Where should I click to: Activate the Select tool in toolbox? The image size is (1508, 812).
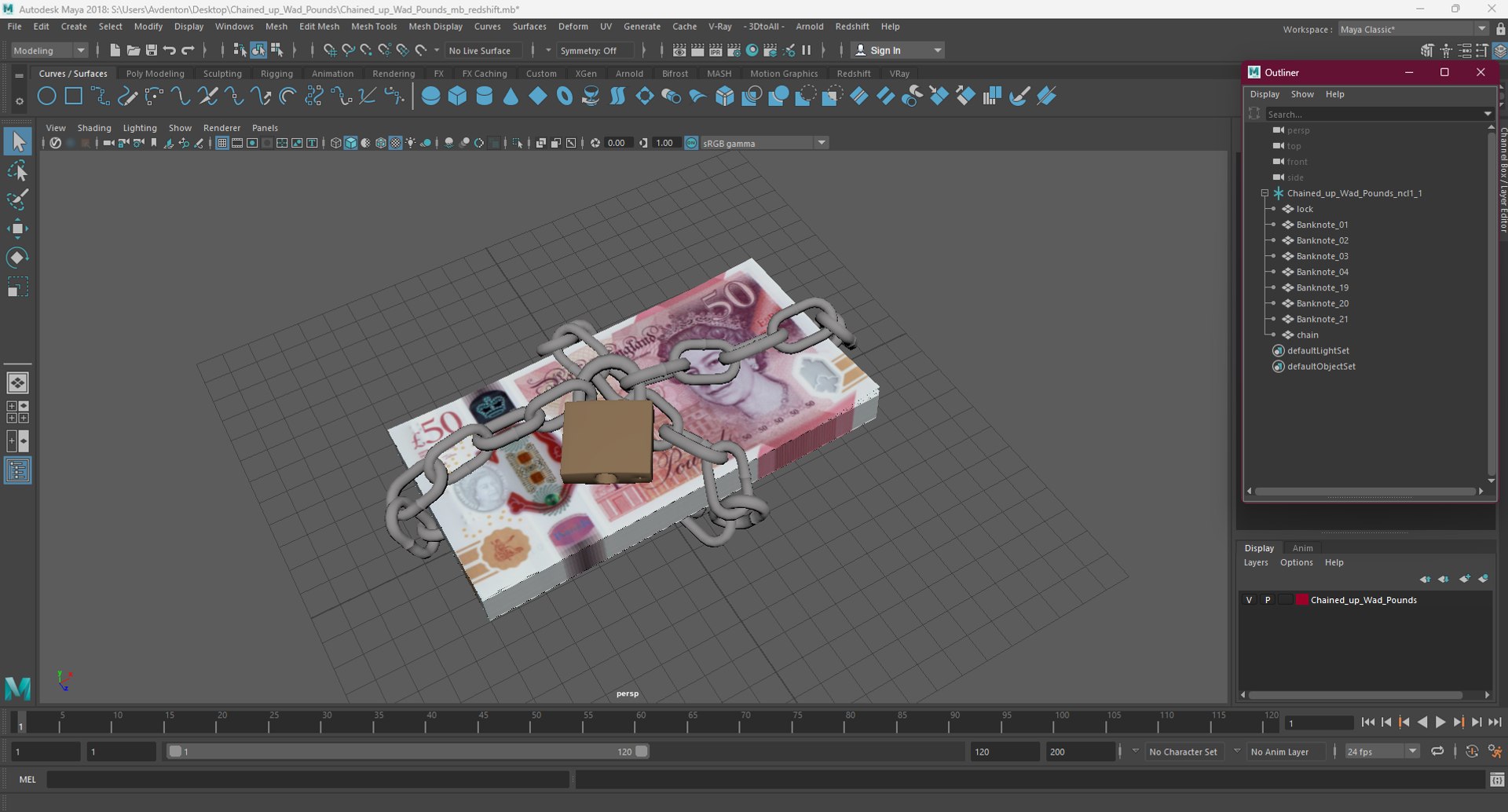tap(17, 141)
